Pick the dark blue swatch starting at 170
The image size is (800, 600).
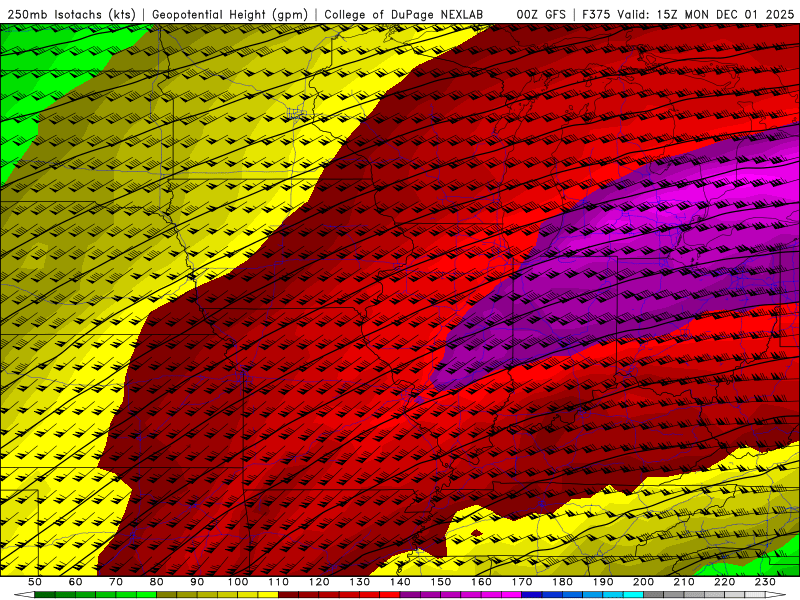(x=532, y=594)
